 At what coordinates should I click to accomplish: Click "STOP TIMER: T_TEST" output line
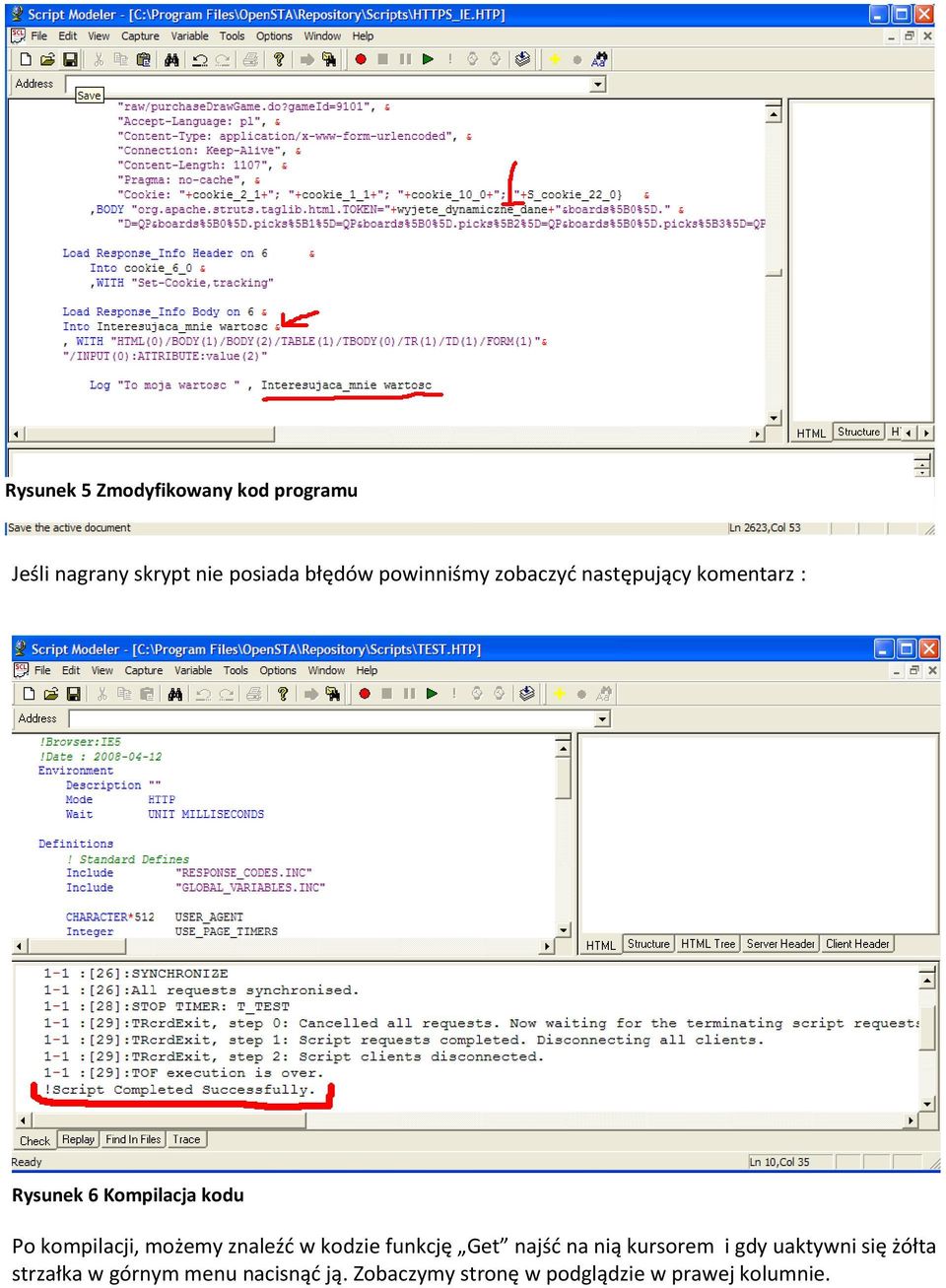[167, 1007]
